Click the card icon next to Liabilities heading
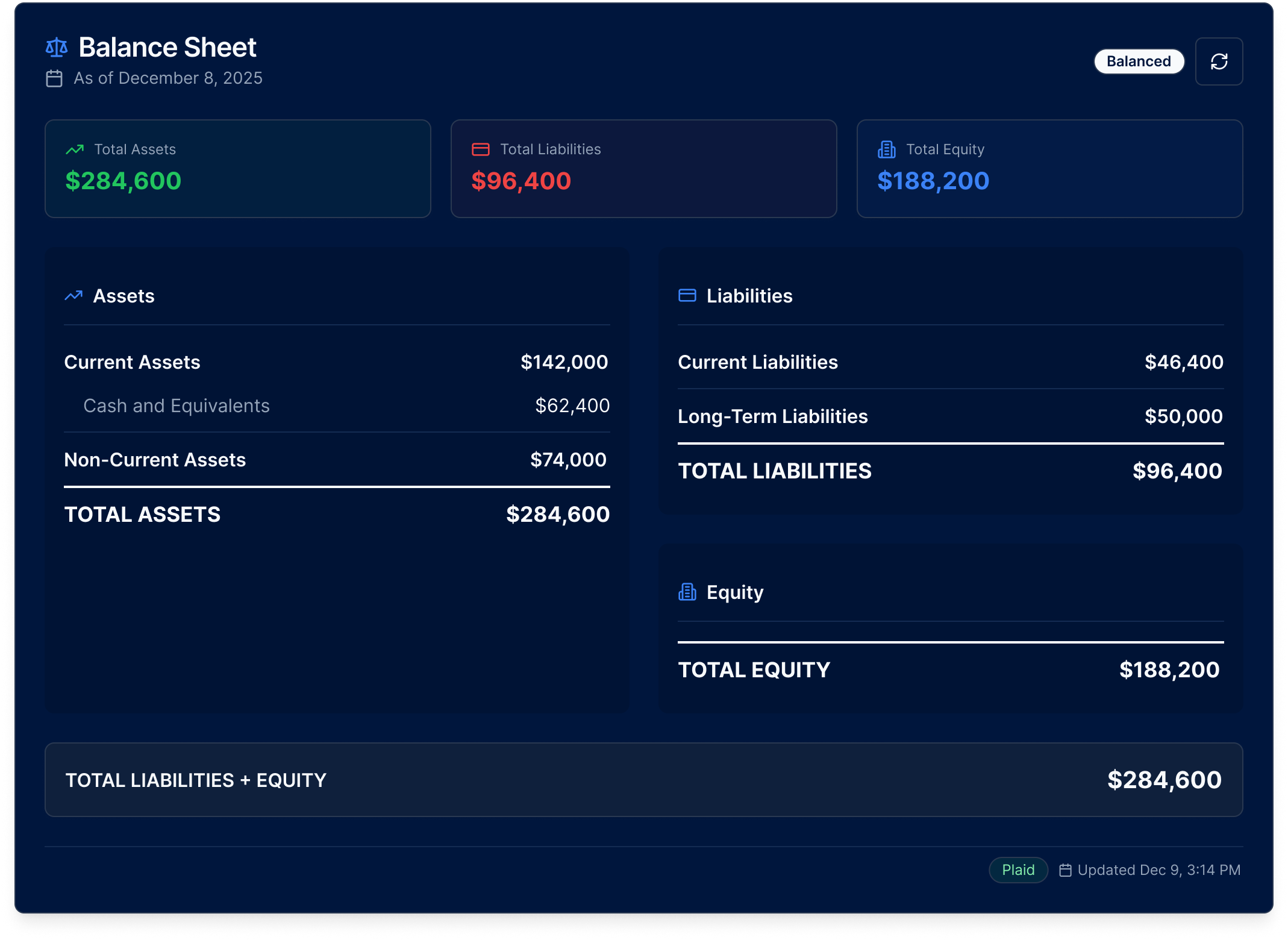 tap(687, 295)
